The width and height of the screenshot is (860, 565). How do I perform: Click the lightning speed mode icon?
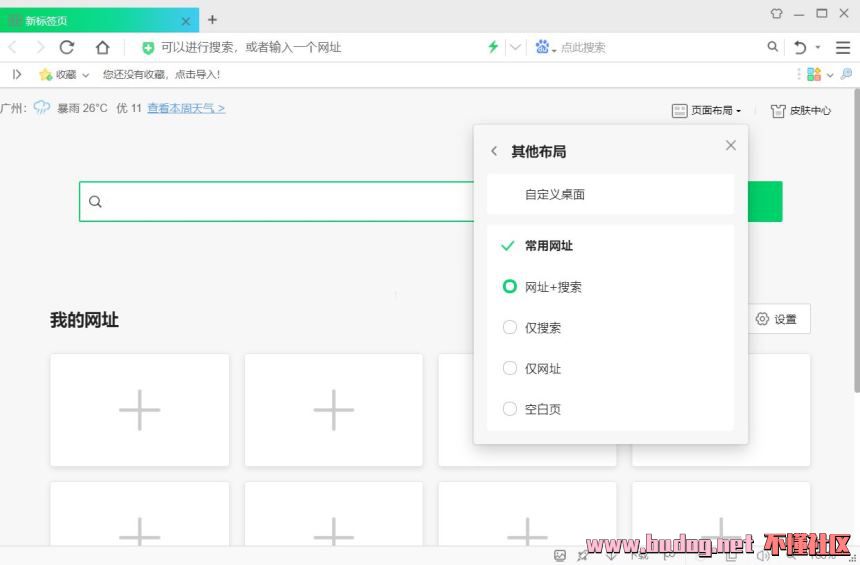click(x=492, y=47)
